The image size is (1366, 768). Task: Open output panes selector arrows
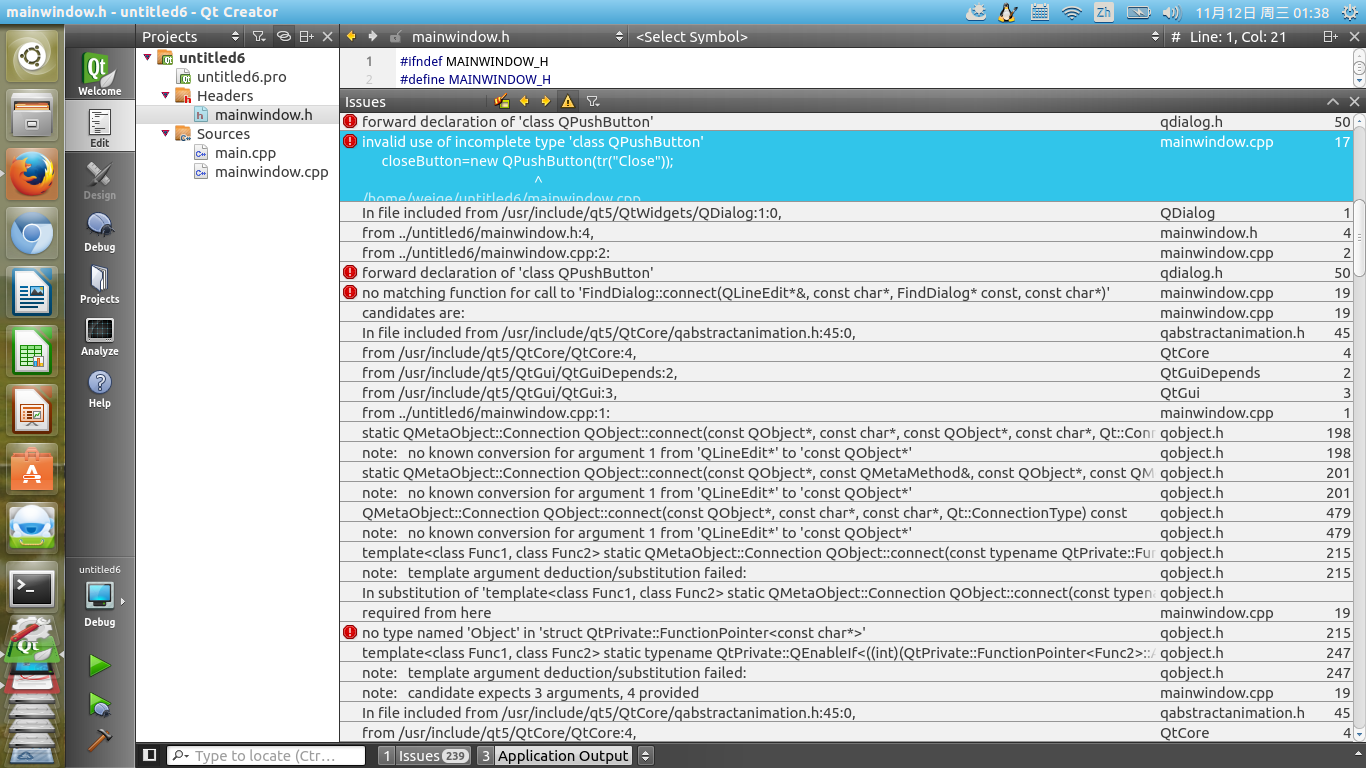(645, 756)
